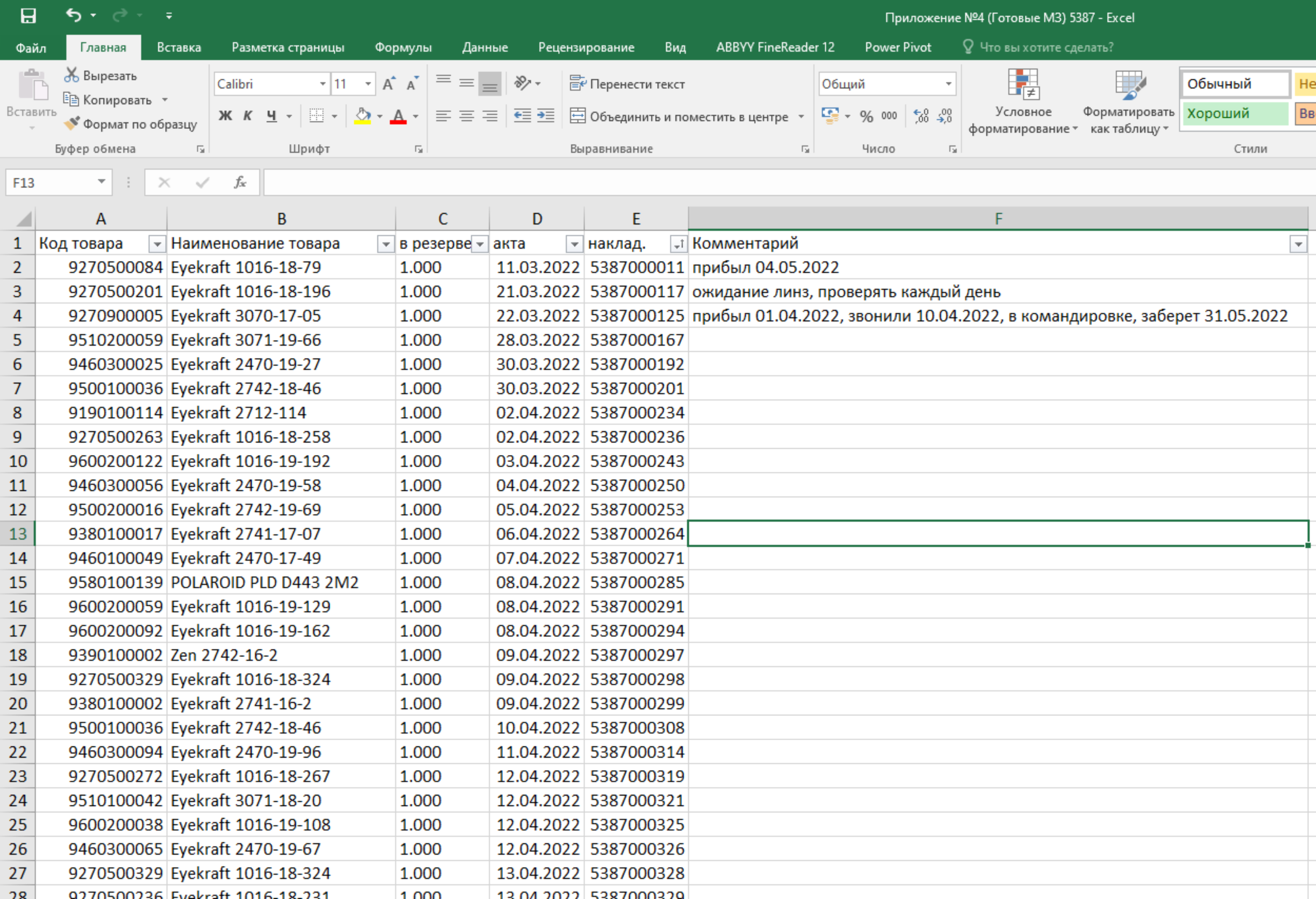Apply the yellow fill color
This screenshot has width=1316, height=899.
(362, 116)
